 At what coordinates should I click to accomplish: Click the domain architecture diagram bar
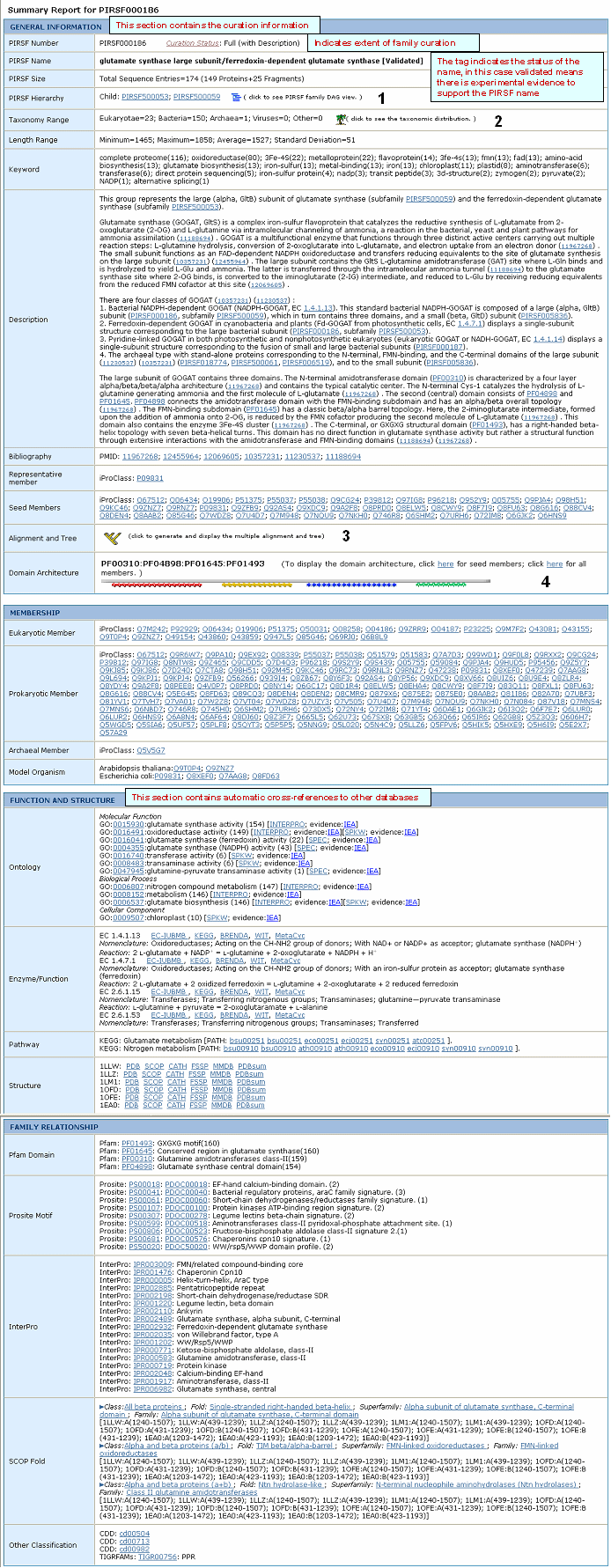[295, 583]
